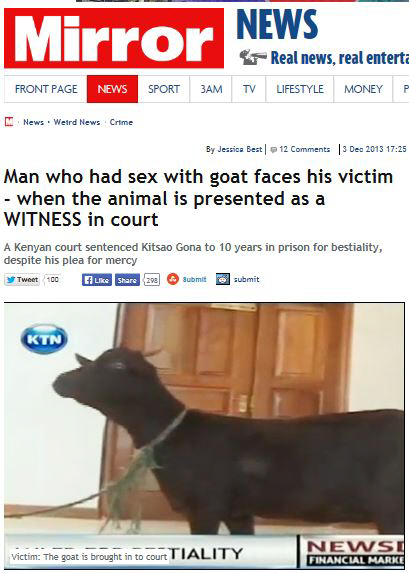
Task: Open the LIFESTYLE section
Action: click(x=300, y=89)
